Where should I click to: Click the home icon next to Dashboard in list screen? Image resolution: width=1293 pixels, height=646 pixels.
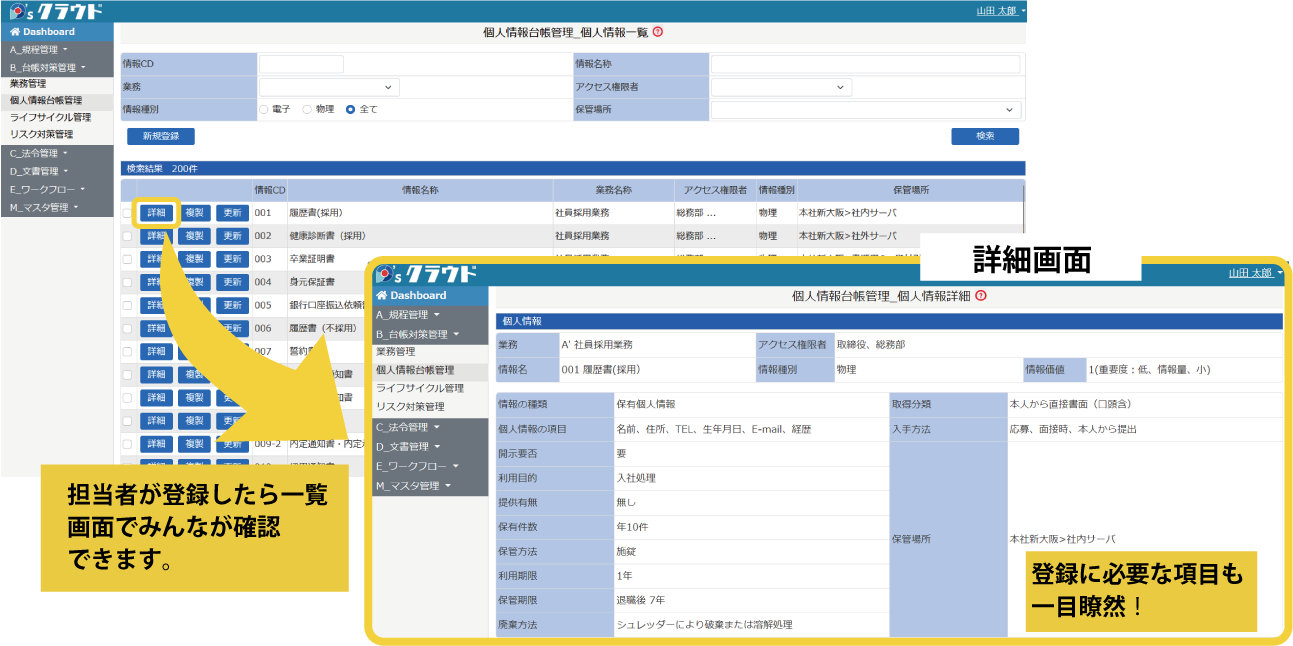tap(15, 32)
